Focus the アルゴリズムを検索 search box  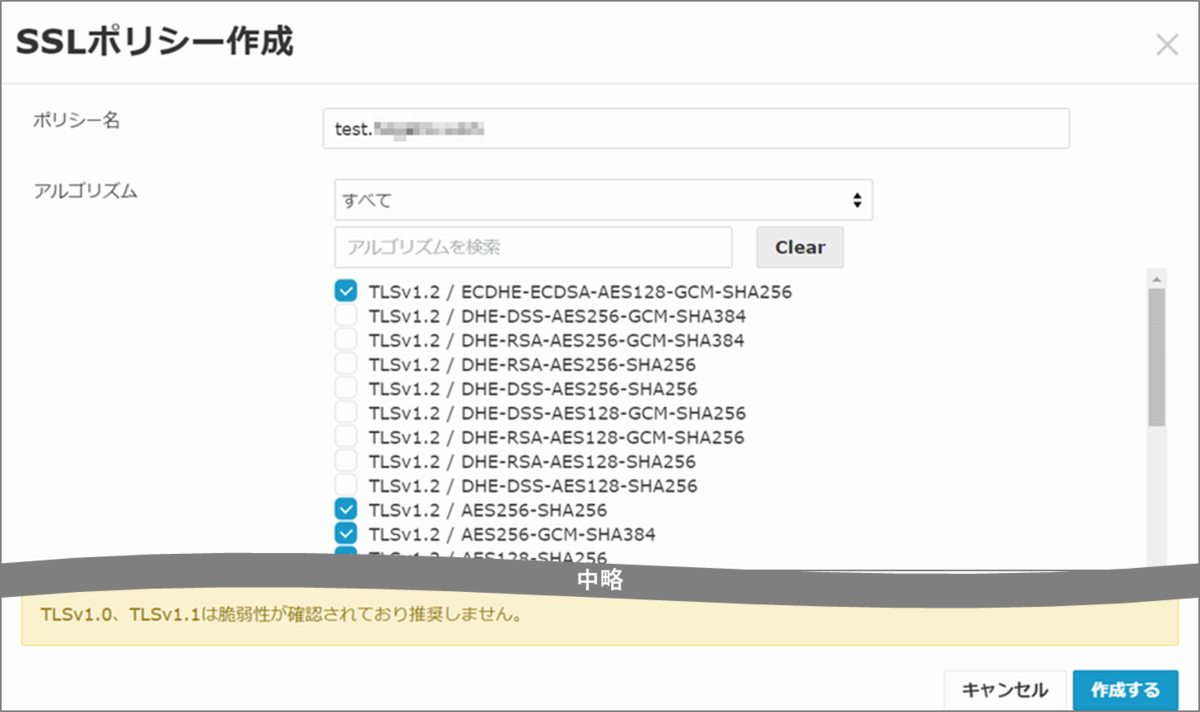coord(534,247)
